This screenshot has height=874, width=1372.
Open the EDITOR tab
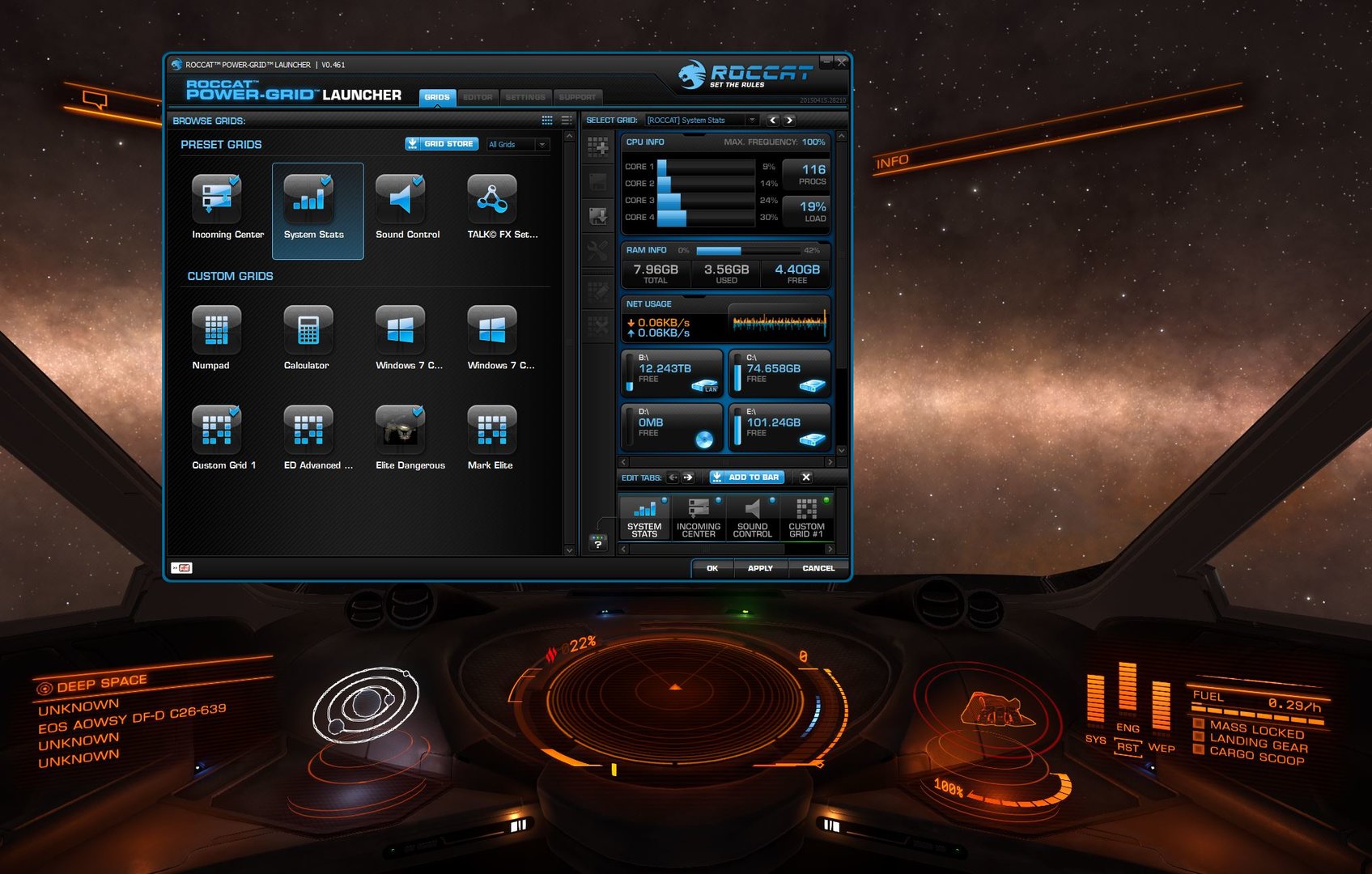tap(478, 97)
